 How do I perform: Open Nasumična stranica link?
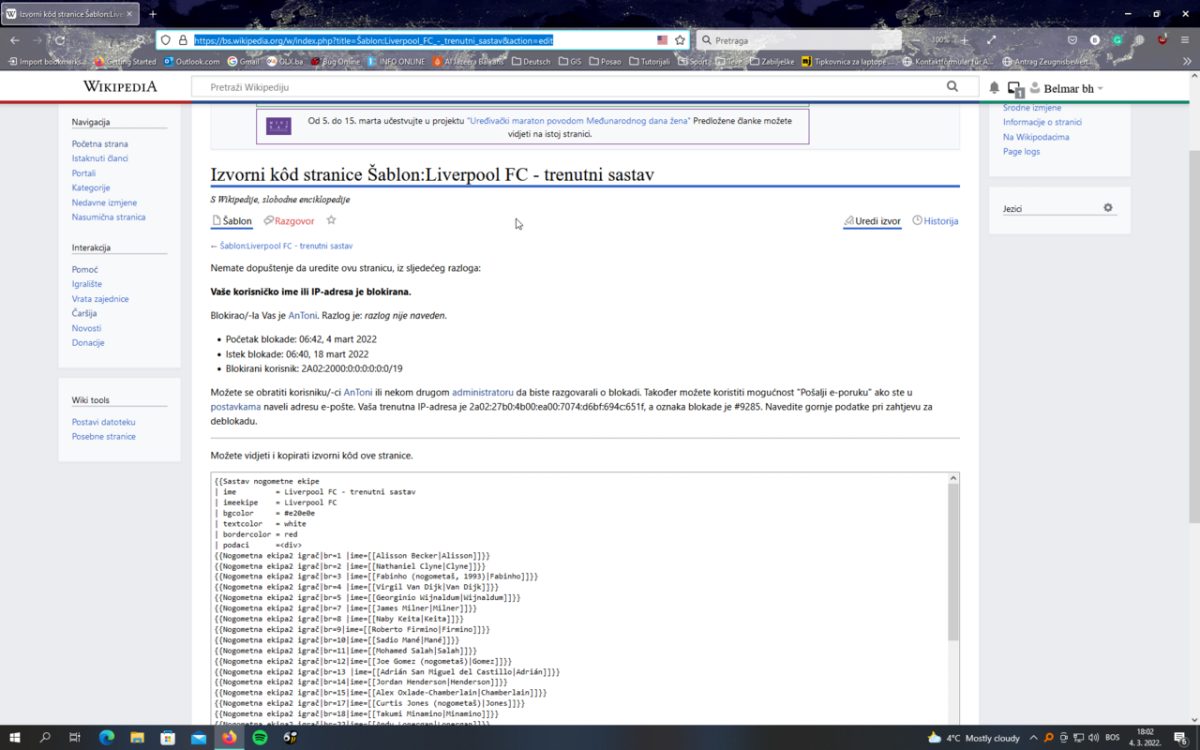108,217
